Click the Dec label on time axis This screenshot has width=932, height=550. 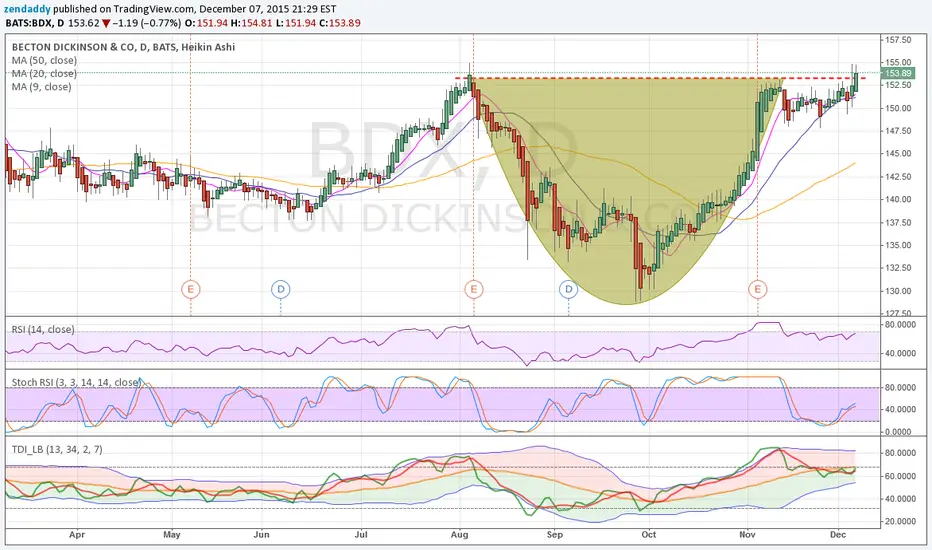tap(837, 535)
